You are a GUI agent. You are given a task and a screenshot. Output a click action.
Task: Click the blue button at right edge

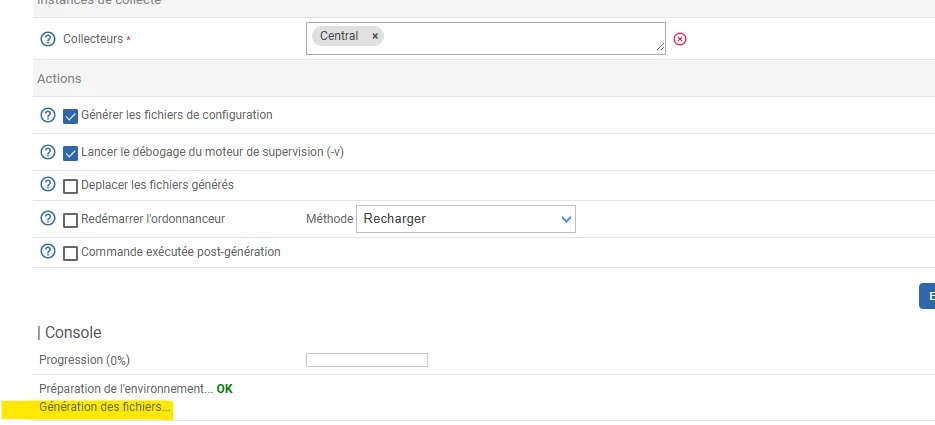(927, 296)
